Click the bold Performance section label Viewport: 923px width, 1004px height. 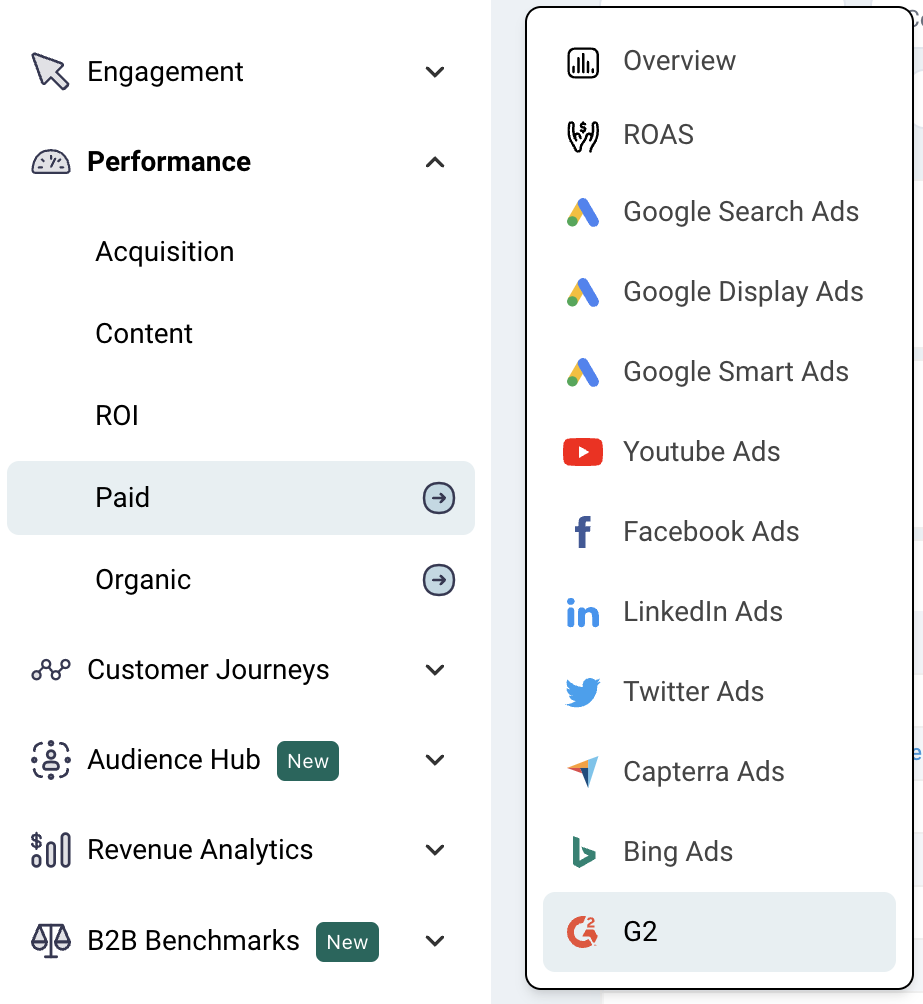[169, 161]
